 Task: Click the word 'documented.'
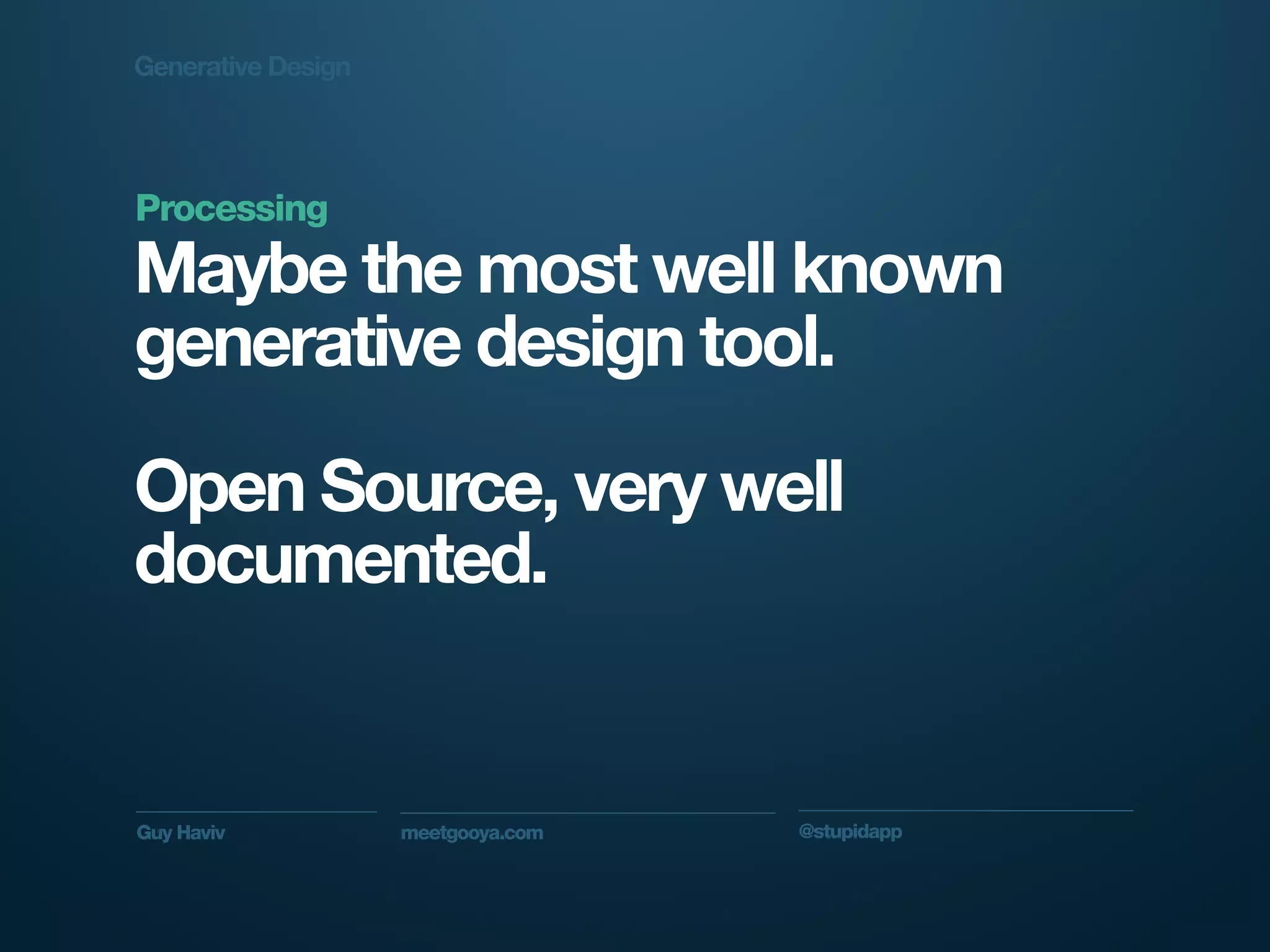click(341, 558)
